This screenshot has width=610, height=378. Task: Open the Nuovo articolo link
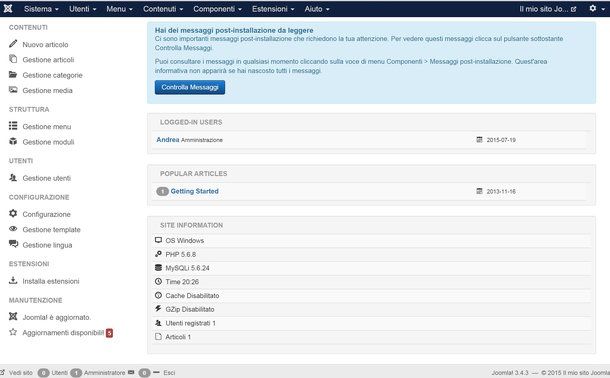click(45, 44)
